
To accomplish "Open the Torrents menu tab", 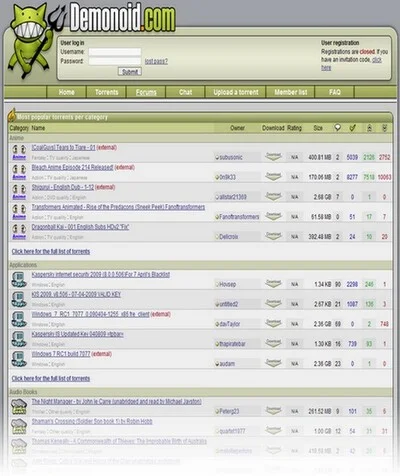I will [x=106, y=92].
